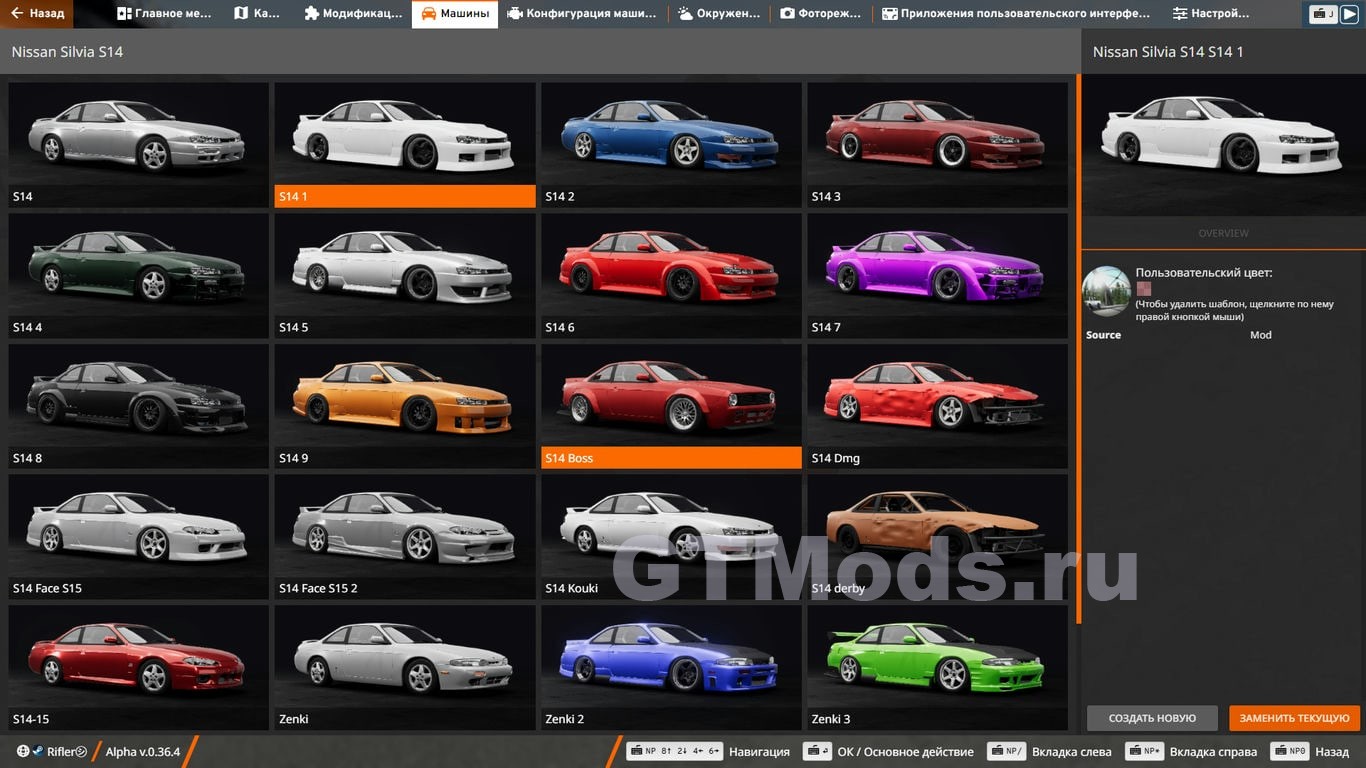This screenshot has height=768, width=1366.
Task: Switch to the Окружение tab
Action: click(719, 14)
